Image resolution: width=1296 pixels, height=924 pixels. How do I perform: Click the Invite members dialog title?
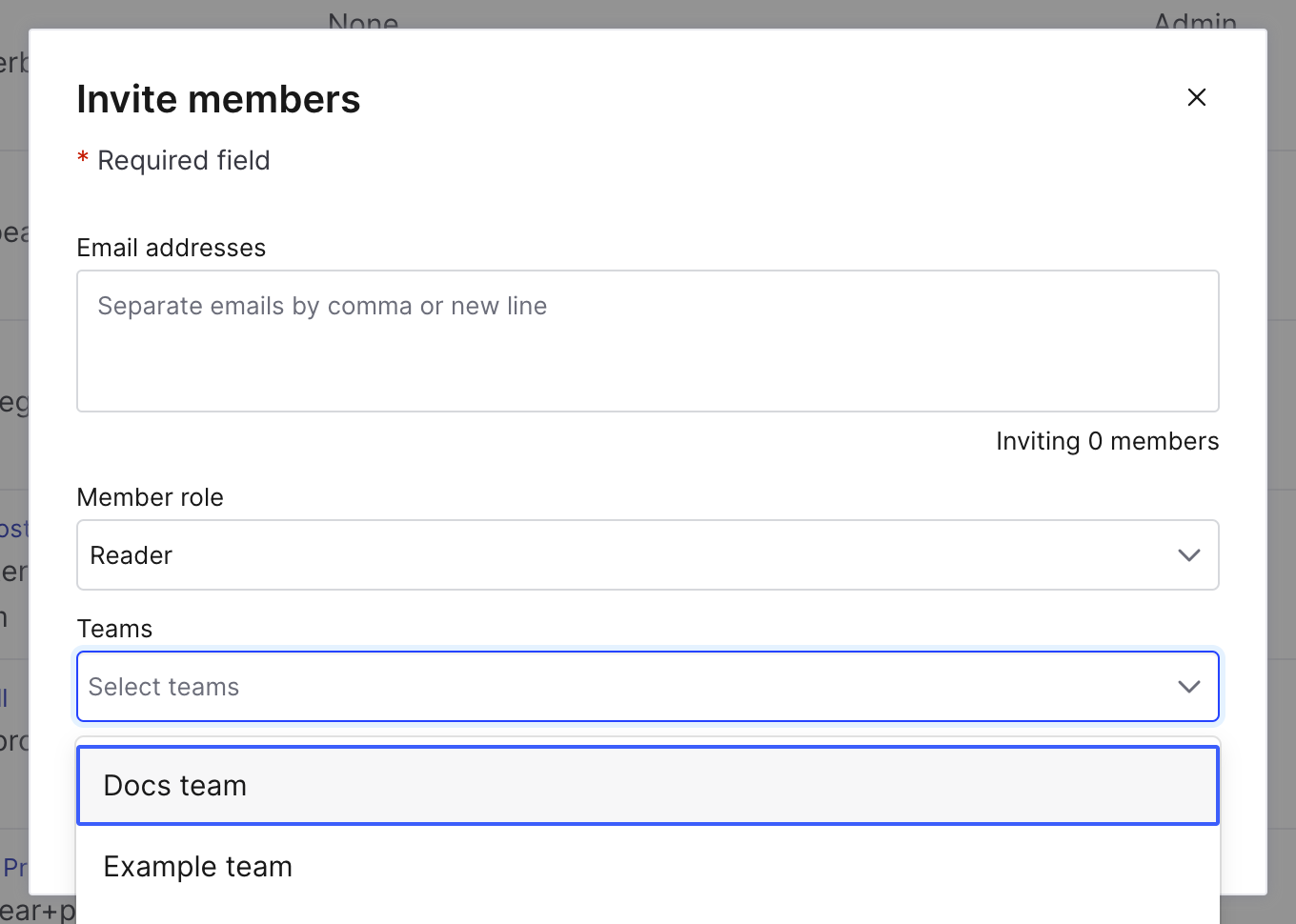point(218,98)
